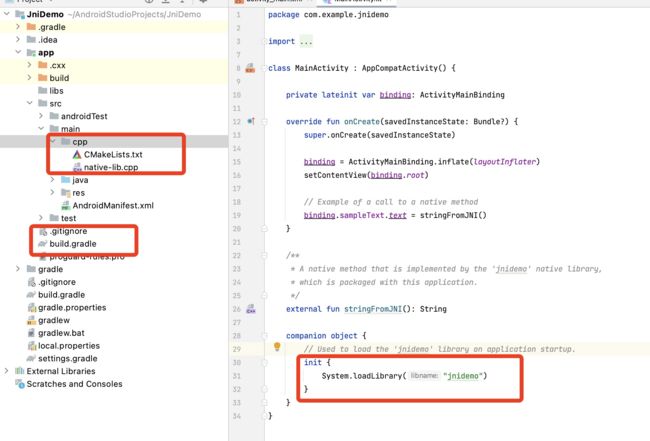The image size is (650, 441).
Task: Expand the androidTest folder chevron
Action: click(41, 116)
